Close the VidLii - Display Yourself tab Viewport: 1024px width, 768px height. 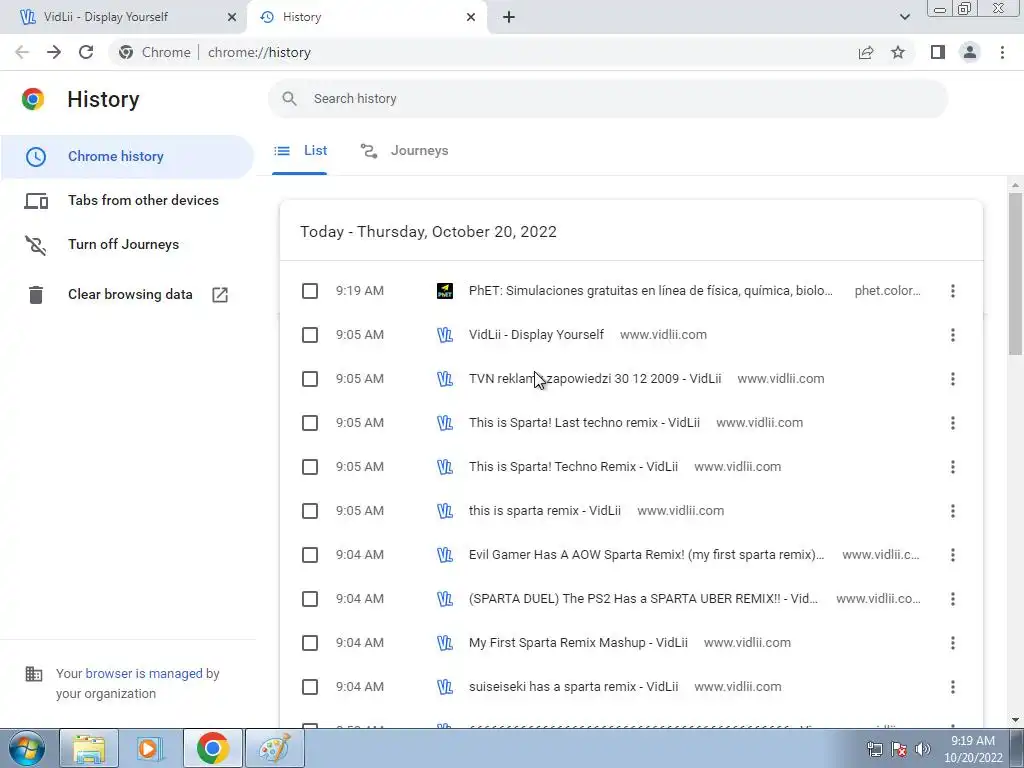(231, 17)
